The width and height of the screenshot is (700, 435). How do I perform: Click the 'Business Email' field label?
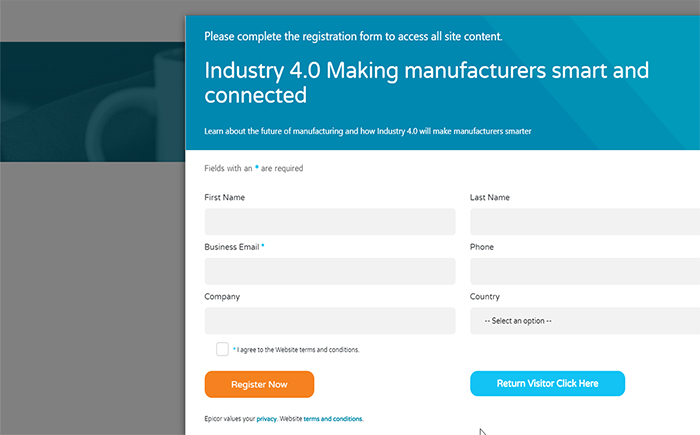point(232,247)
